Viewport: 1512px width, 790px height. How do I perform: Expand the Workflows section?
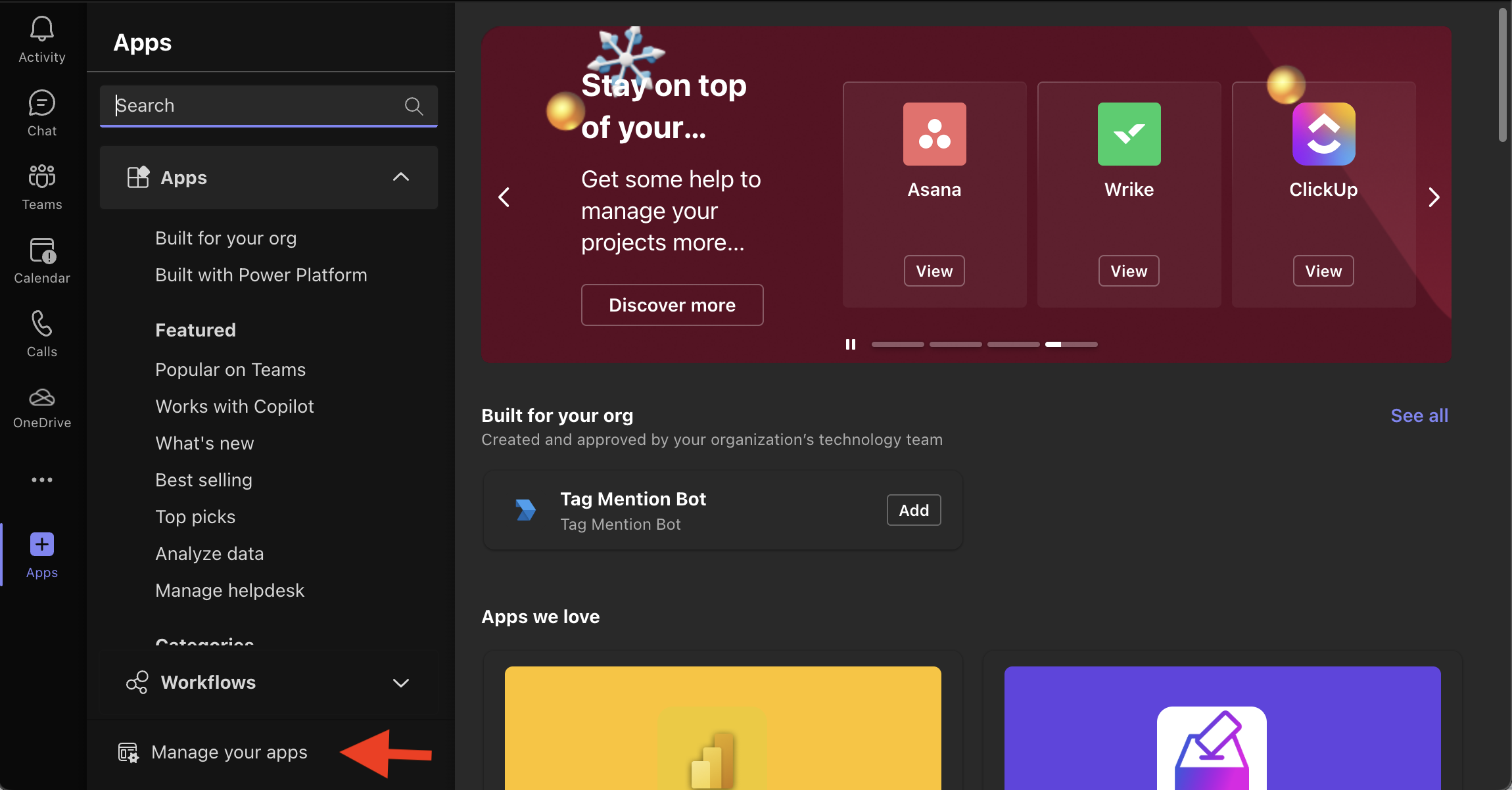(x=401, y=683)
